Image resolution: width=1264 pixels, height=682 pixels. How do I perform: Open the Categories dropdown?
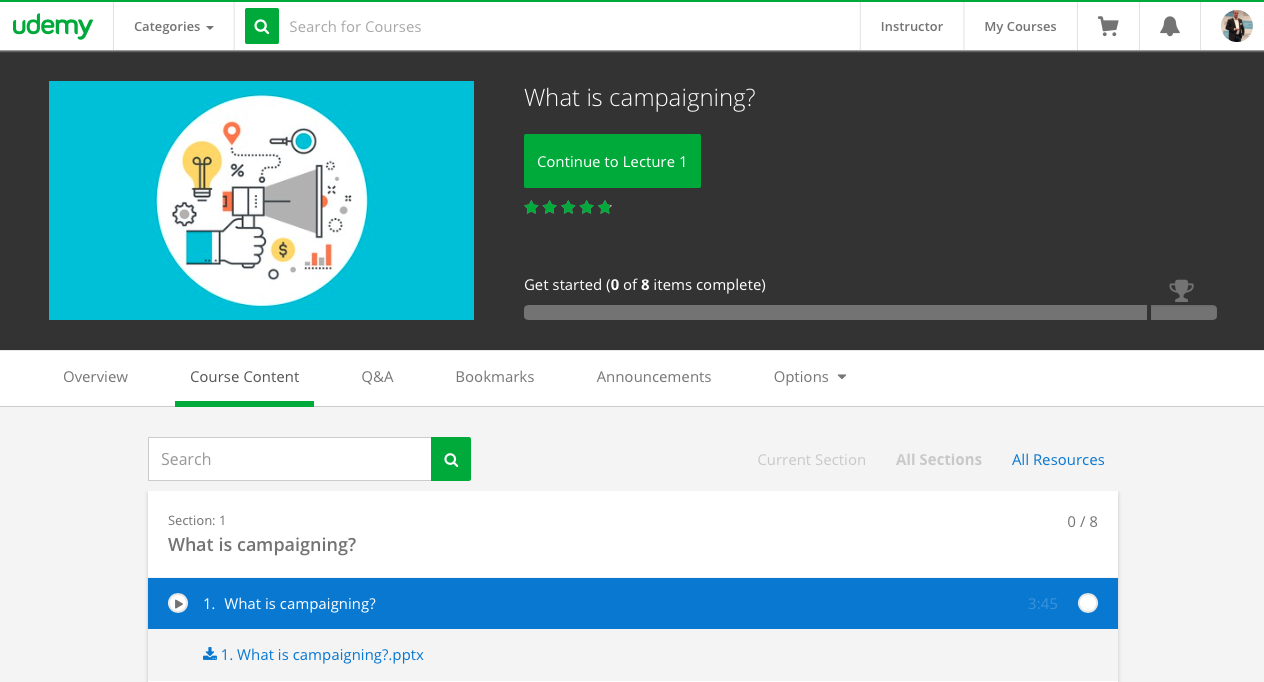(x=174, y=27)
